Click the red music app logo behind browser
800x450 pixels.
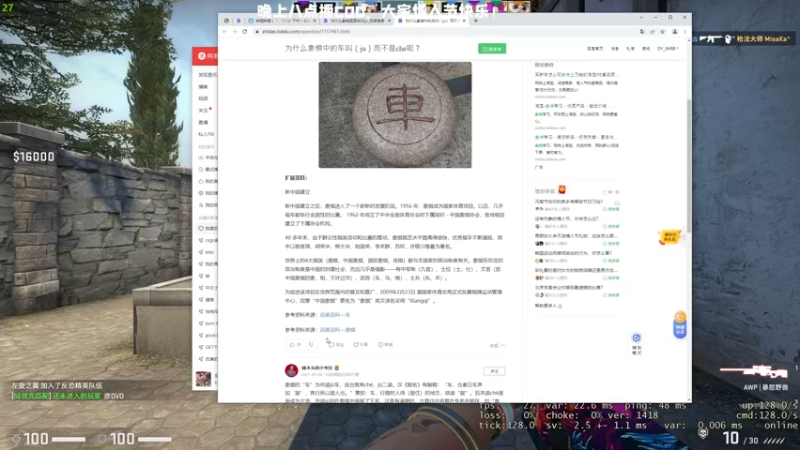point(202,56)
